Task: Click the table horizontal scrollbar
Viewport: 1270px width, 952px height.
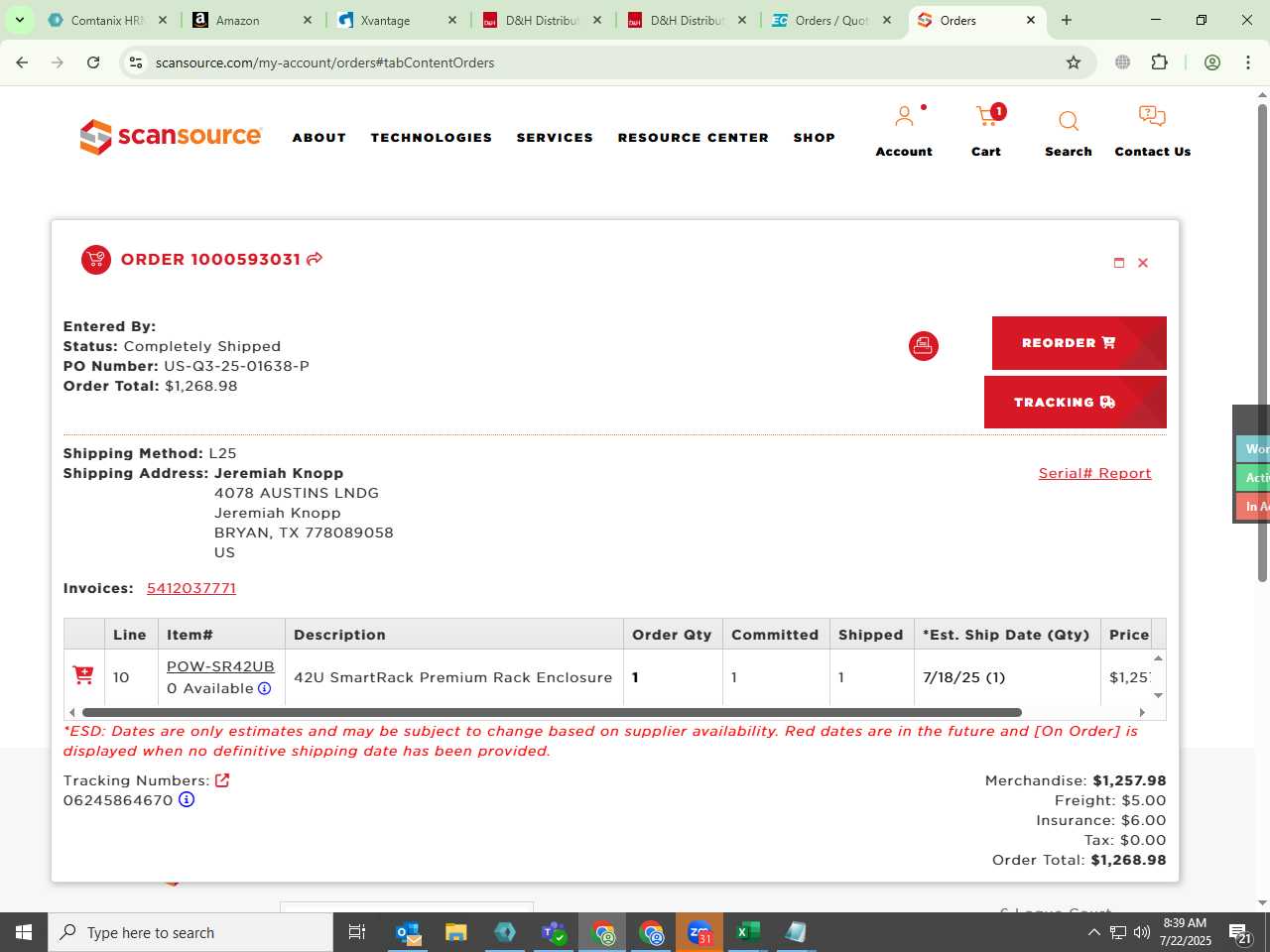Action: pyautogui.click(x=552, y=712)
